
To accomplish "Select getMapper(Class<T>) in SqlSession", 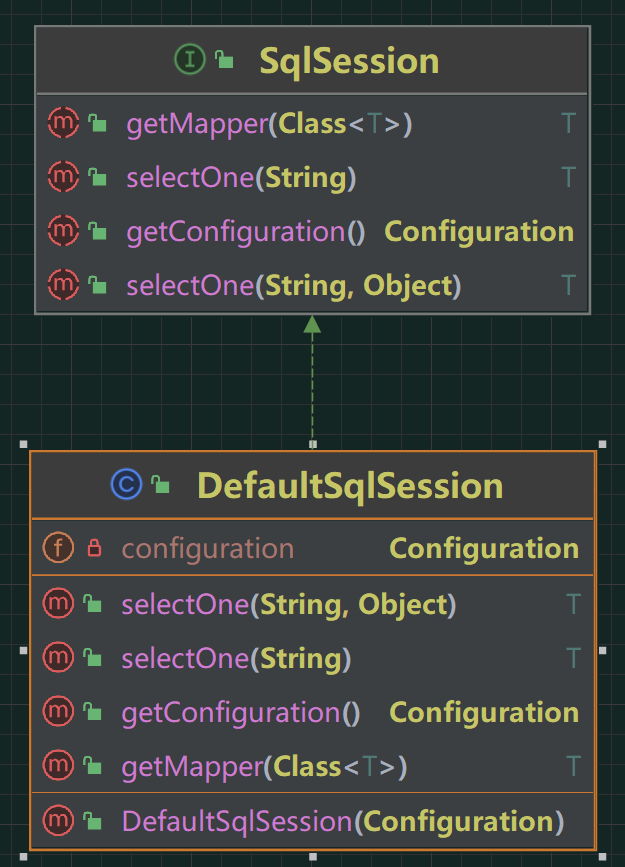I will 312,123.
